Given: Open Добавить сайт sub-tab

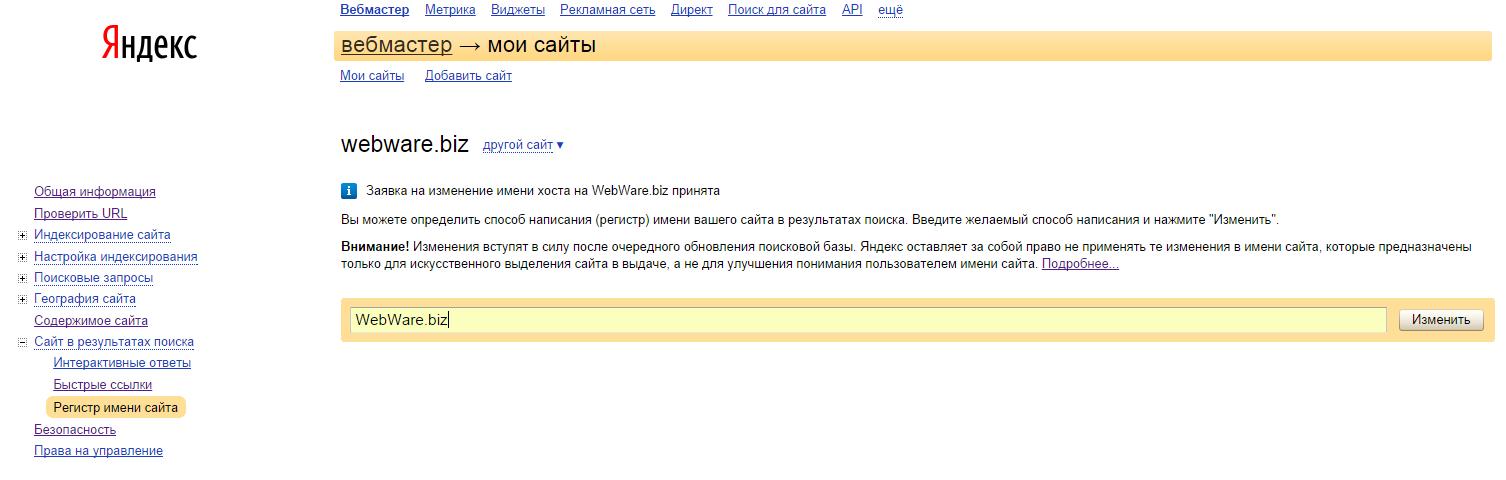Looking at the screenshot, I should (x=468, y=76).
